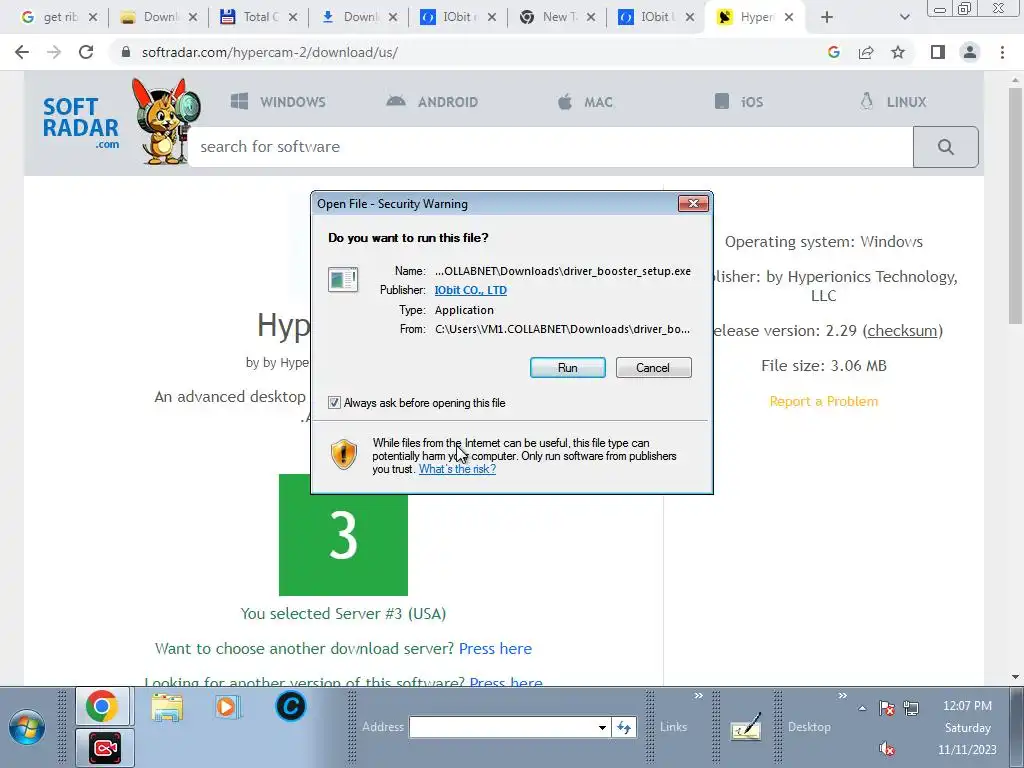Click the page vertical scrollbar thumb

pos(1015,206)
